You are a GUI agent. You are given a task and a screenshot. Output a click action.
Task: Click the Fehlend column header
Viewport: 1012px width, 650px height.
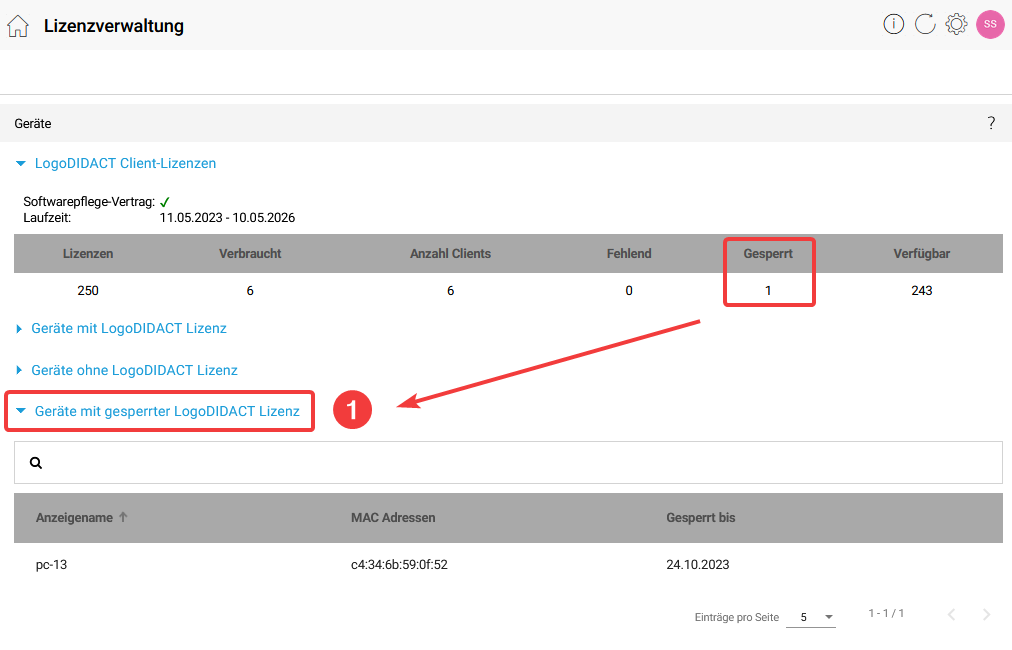[x=629, y=254]
